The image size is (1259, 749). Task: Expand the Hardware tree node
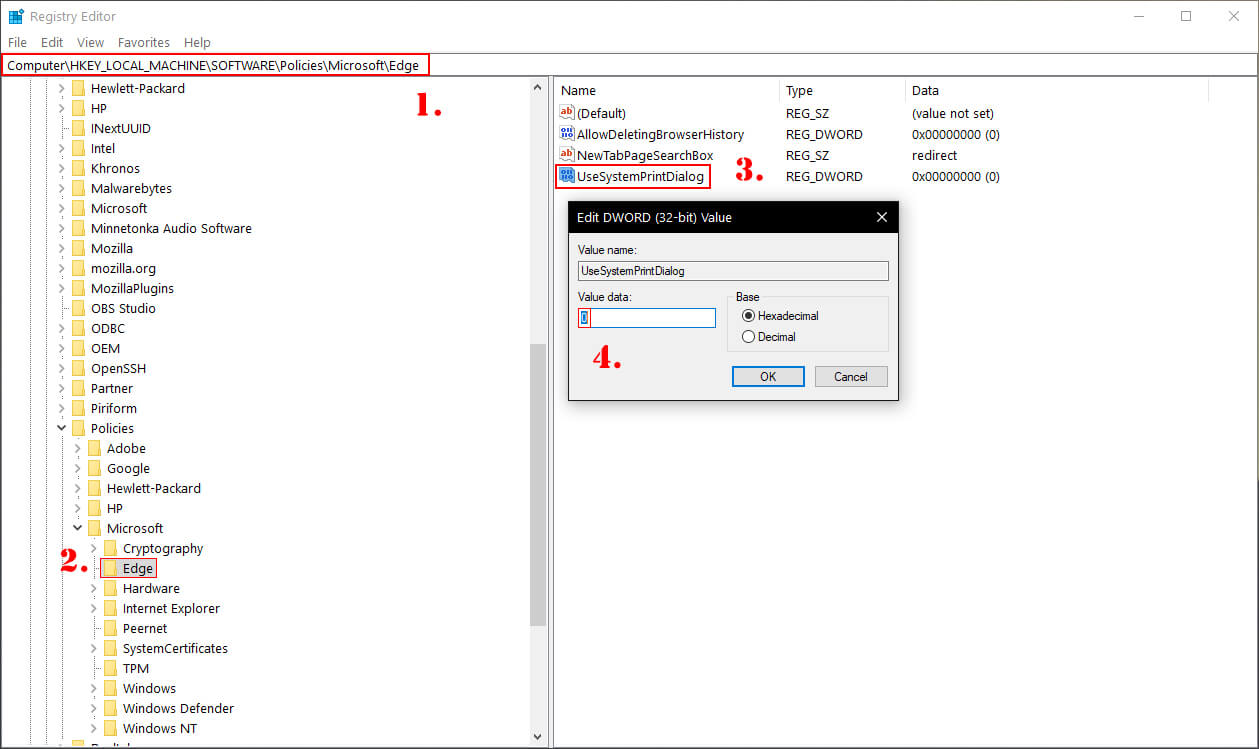[x=93, y=588]
